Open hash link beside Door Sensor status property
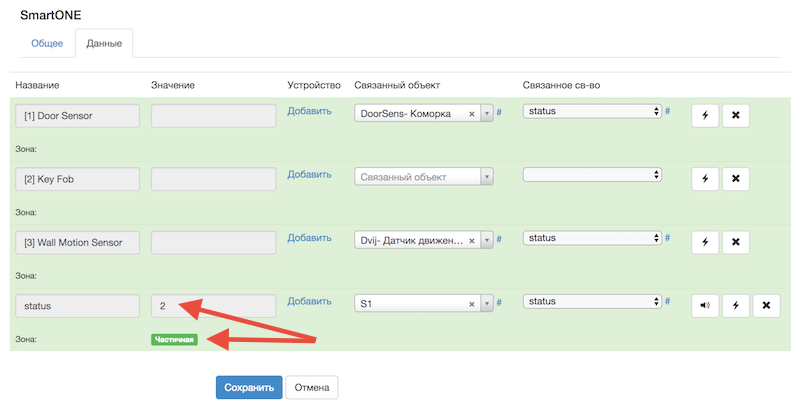This screenshot has width=800, height=409. (667, 111)
